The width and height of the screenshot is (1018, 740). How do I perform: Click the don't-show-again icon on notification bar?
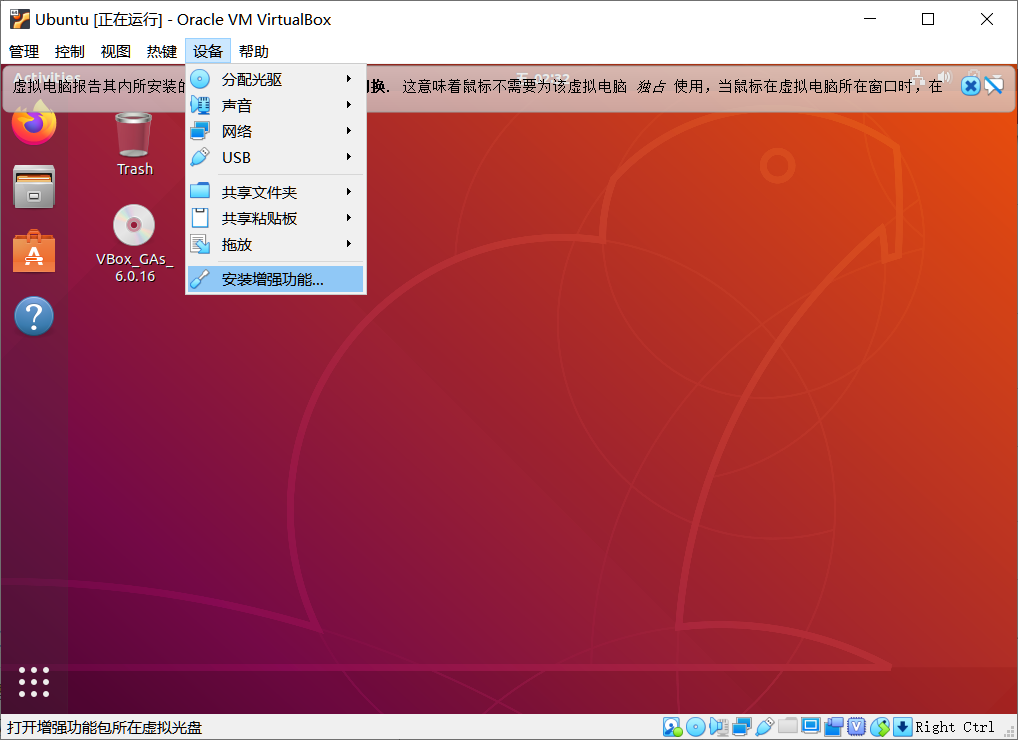tap(994, 85)
